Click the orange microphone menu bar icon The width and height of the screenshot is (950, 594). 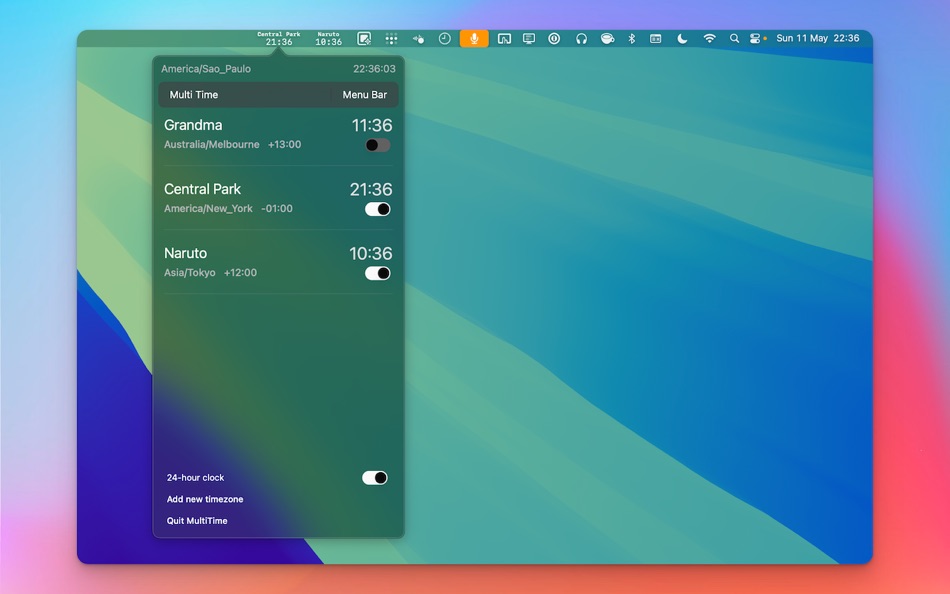(474, 39)
